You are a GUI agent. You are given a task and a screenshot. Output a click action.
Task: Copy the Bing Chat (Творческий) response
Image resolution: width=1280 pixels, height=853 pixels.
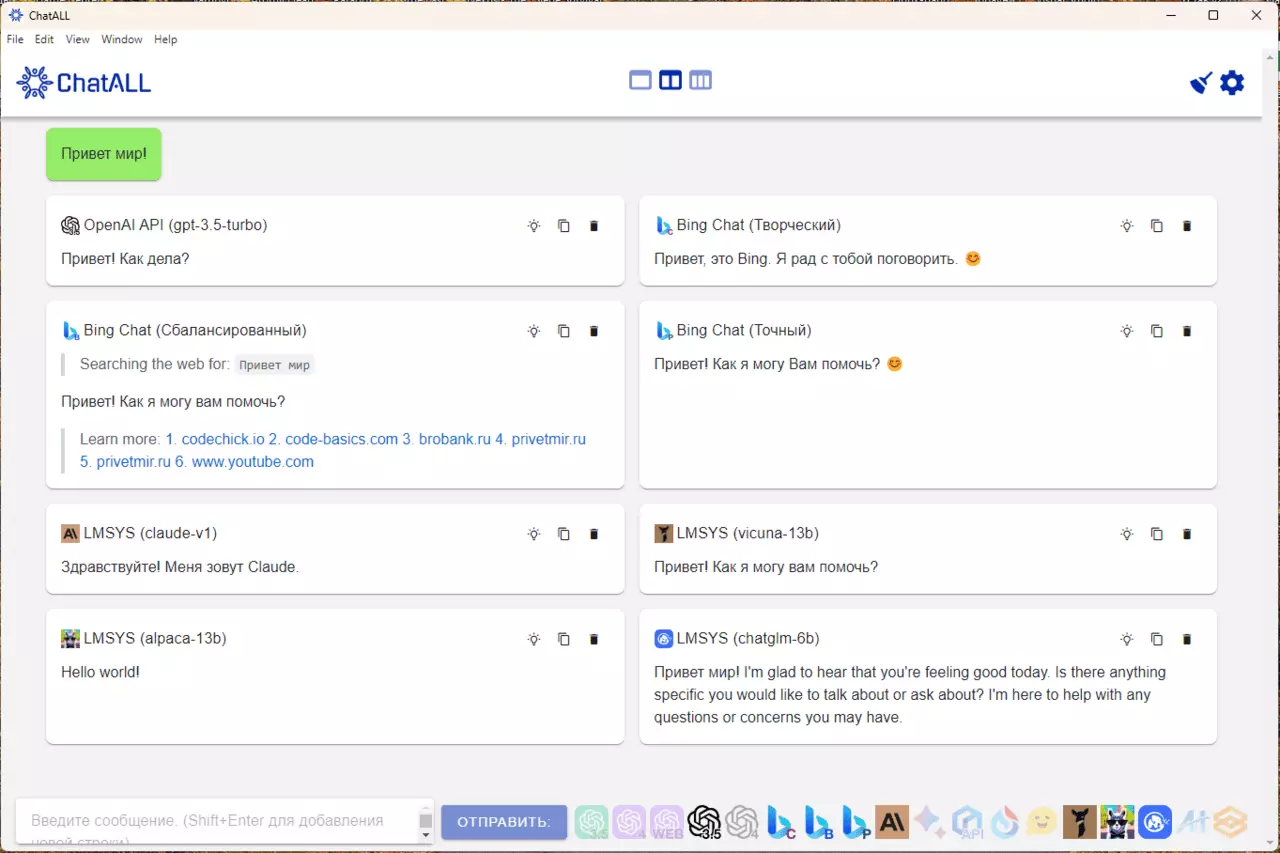click(x=1157, y=226)
